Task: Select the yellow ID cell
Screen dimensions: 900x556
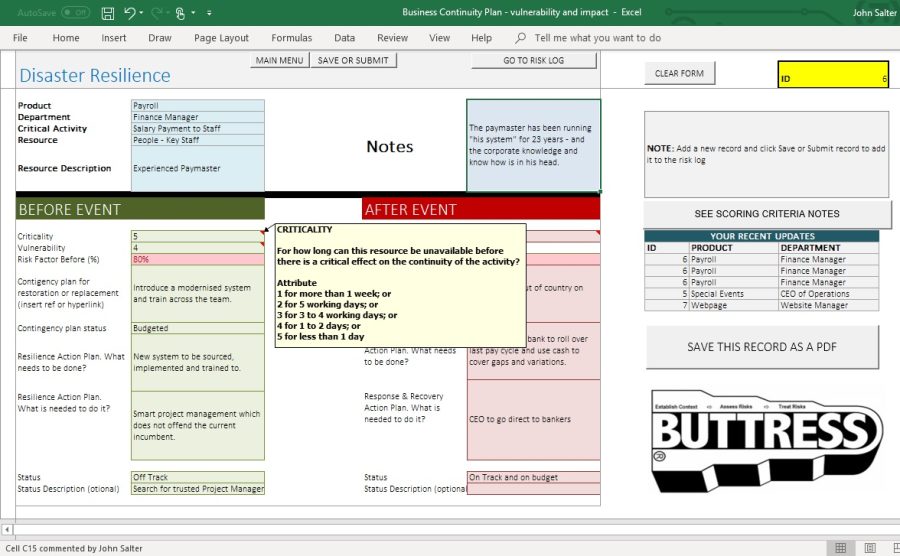Action: (833, 75)
